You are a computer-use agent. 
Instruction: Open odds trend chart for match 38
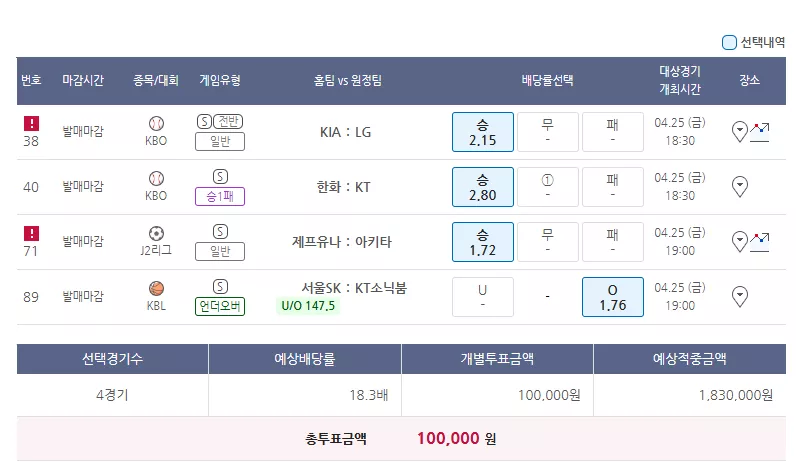[759, 132]
